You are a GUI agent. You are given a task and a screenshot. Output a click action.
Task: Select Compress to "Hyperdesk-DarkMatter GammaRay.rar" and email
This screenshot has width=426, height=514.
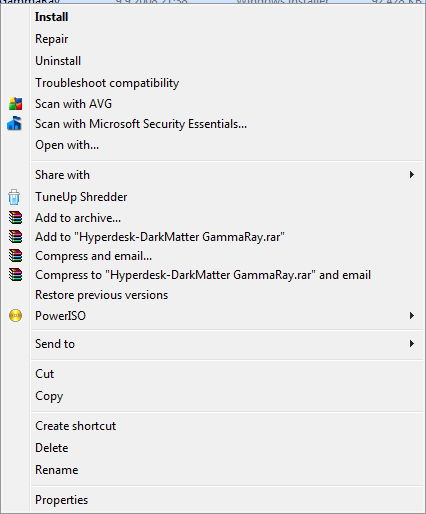[203, 275]
